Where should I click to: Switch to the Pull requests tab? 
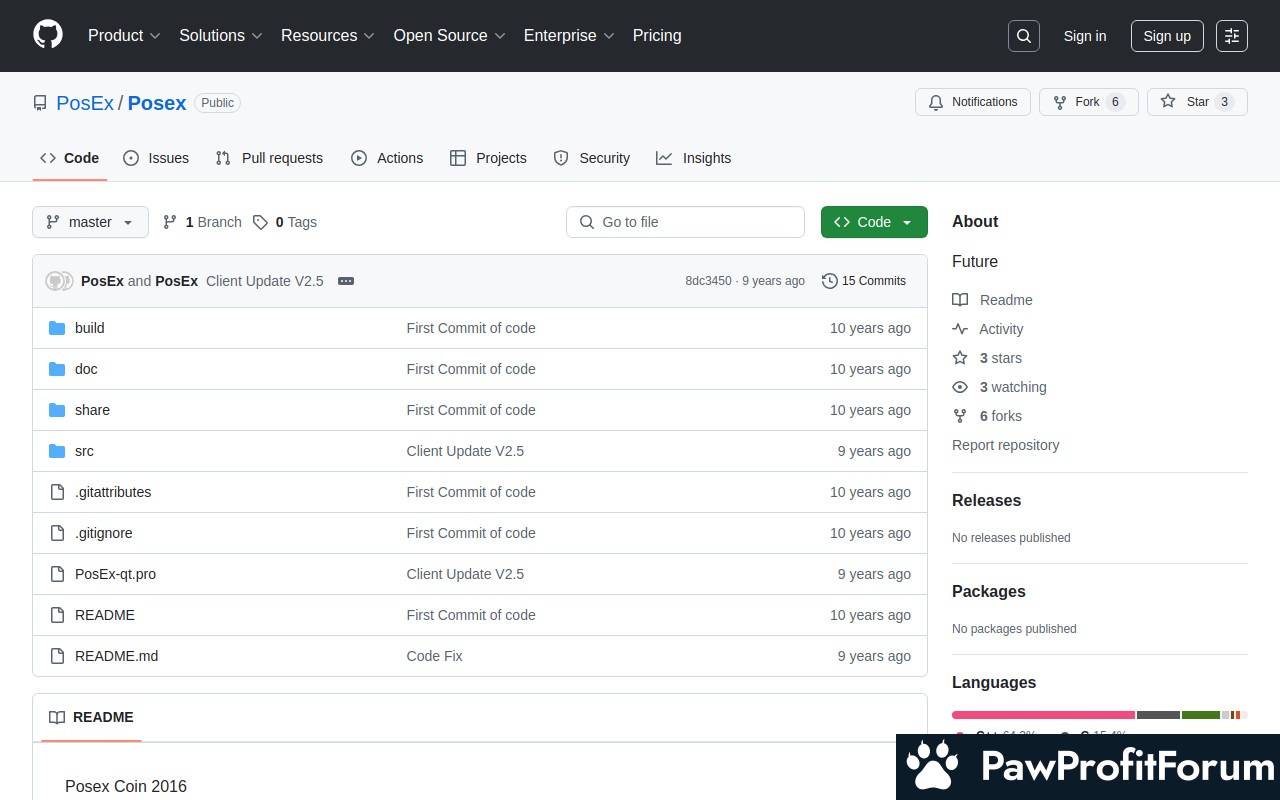[269, 158]
